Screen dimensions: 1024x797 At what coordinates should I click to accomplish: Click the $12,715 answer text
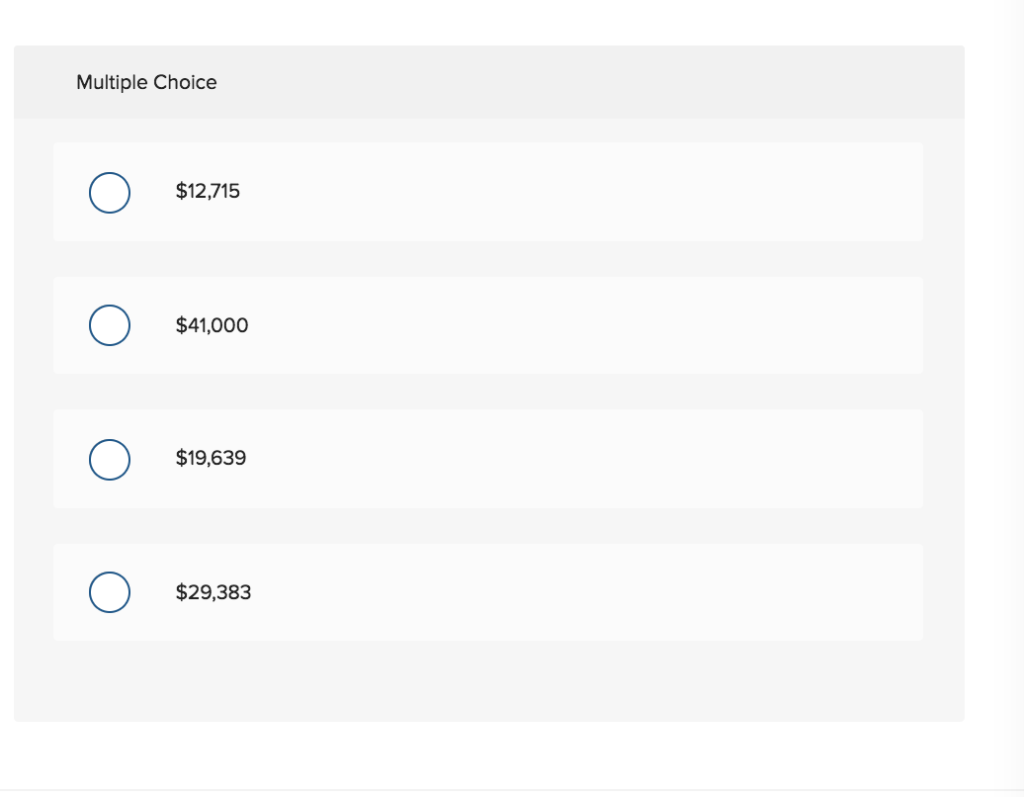(208, 191)
